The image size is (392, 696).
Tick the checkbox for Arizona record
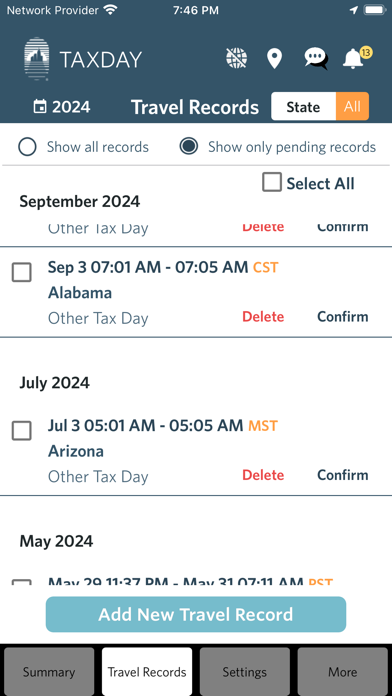(21, 431)
